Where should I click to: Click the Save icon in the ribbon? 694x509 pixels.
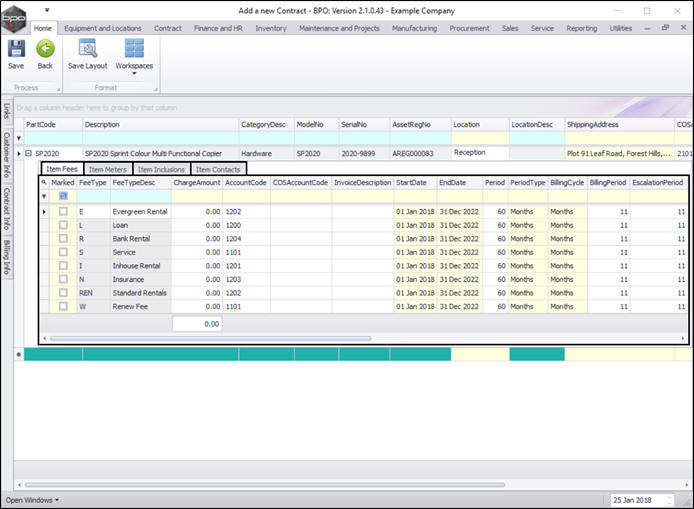[16, 49]
